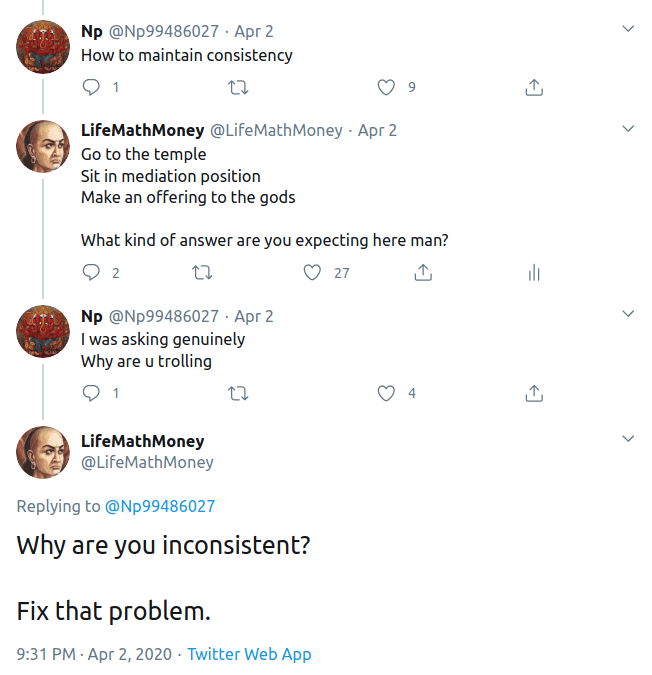Retweet the "Go to the temple" tweet
This screenshot has width=652, height=675.
[x=201, y=272]
